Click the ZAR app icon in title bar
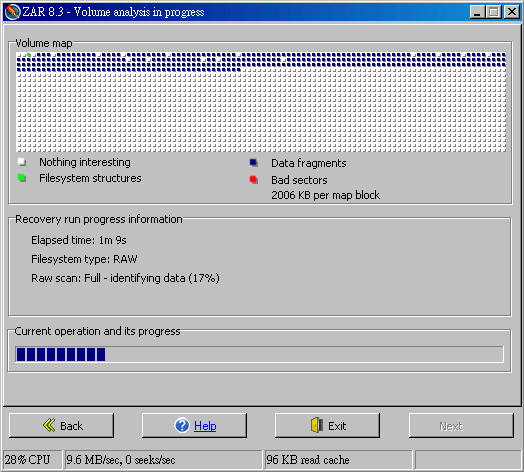Viewport: 524px width, 472px height. 12,12
